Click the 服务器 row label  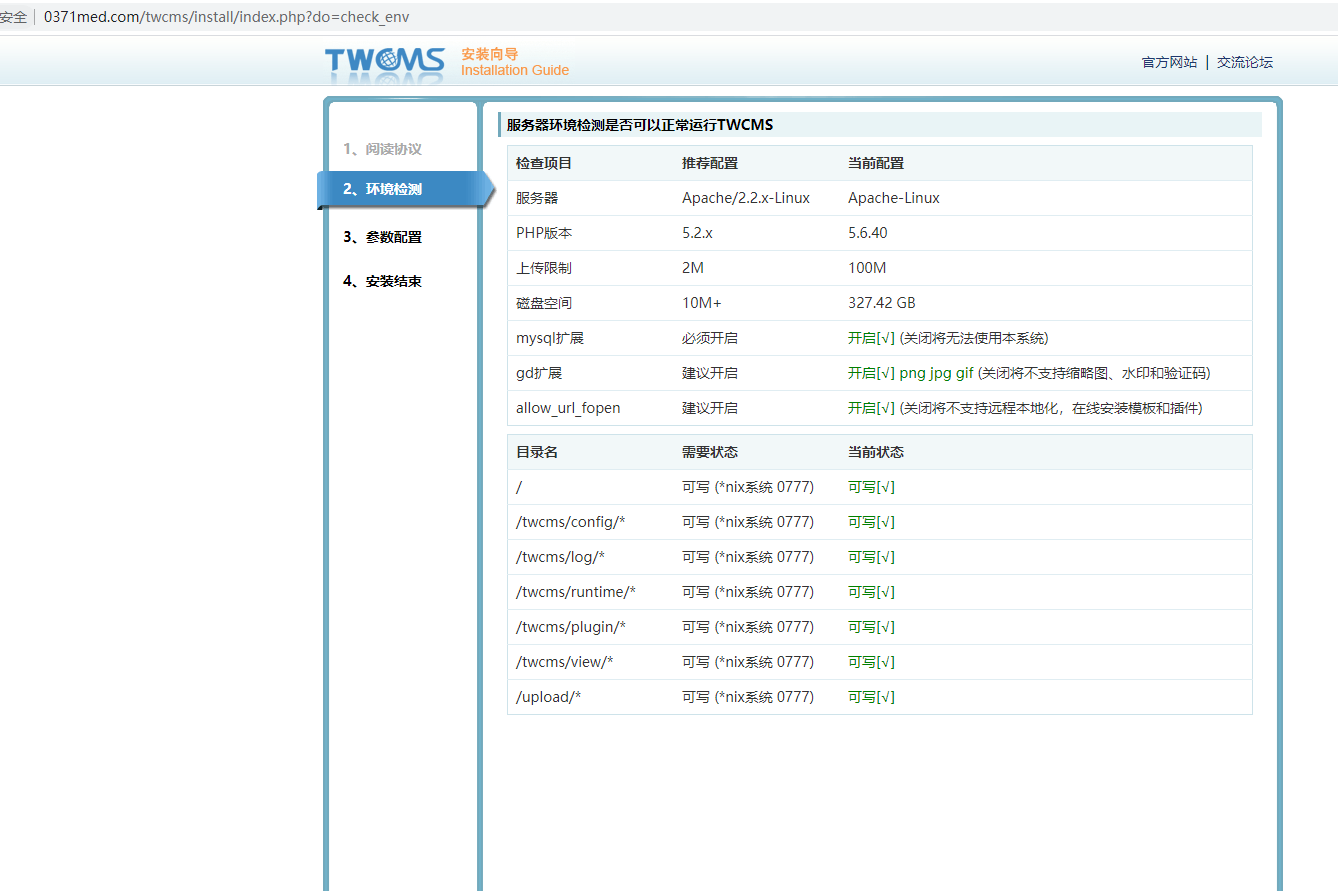[x=537, y=198]
